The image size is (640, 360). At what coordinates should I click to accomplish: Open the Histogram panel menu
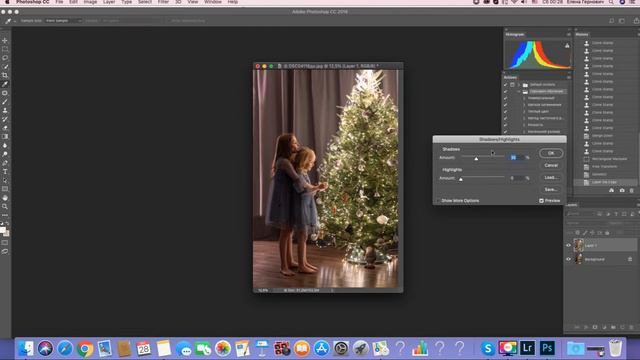point(569,34)
